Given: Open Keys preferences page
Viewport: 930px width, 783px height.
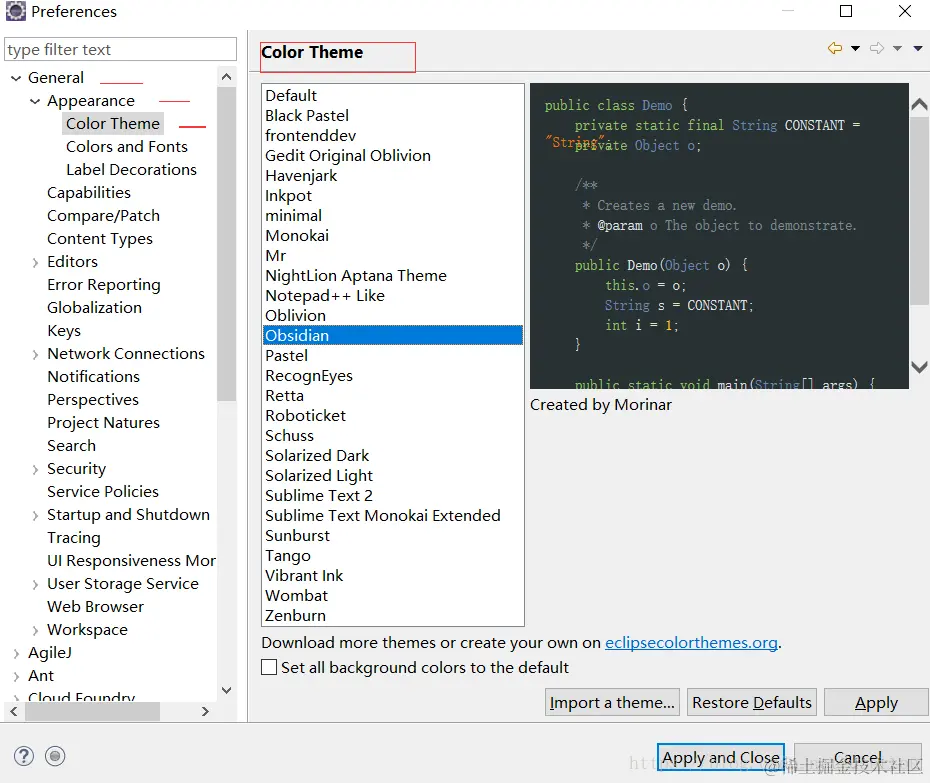Looking at the screenshot, I should tap(64, 330).
